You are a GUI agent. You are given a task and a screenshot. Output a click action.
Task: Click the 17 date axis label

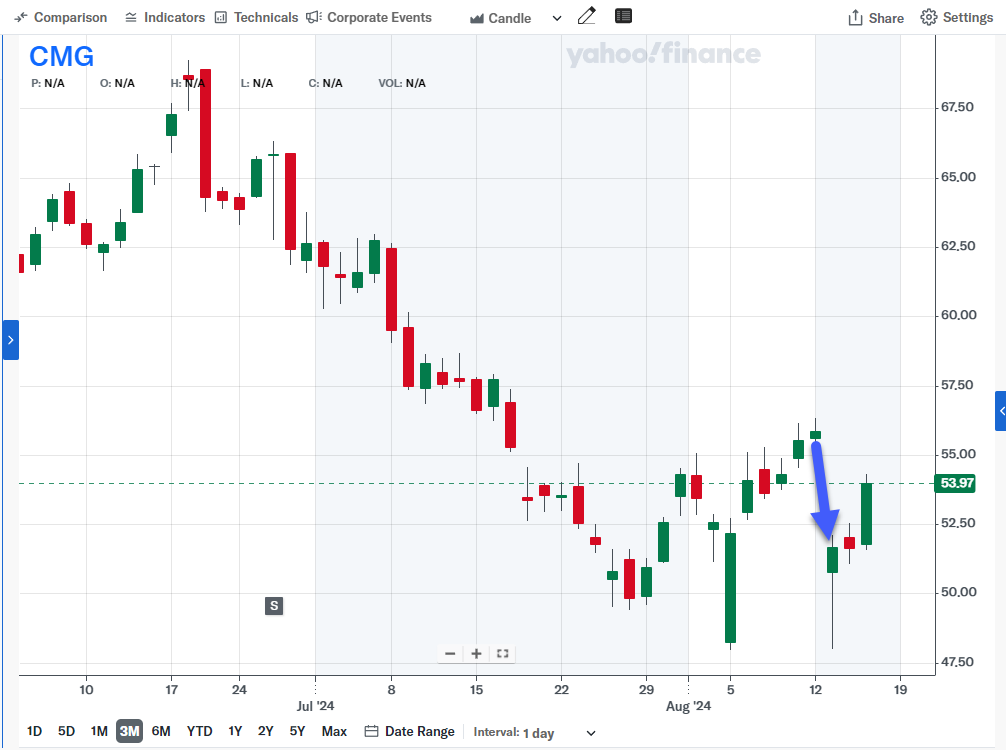[x=171, y=690]
